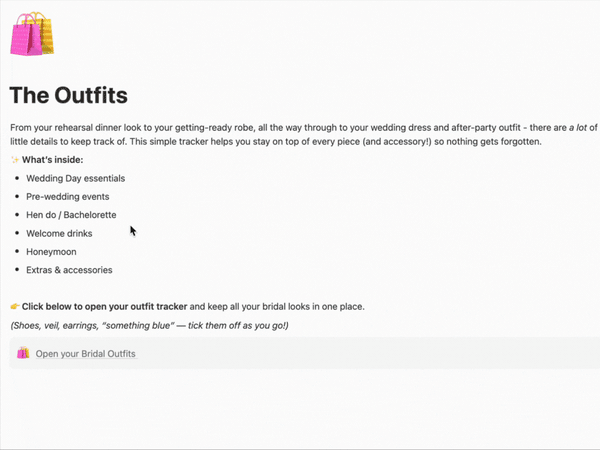Select the Wedding Day essentials list item
Viewport: 600px width, 450px height.
[x=76, y=178]
